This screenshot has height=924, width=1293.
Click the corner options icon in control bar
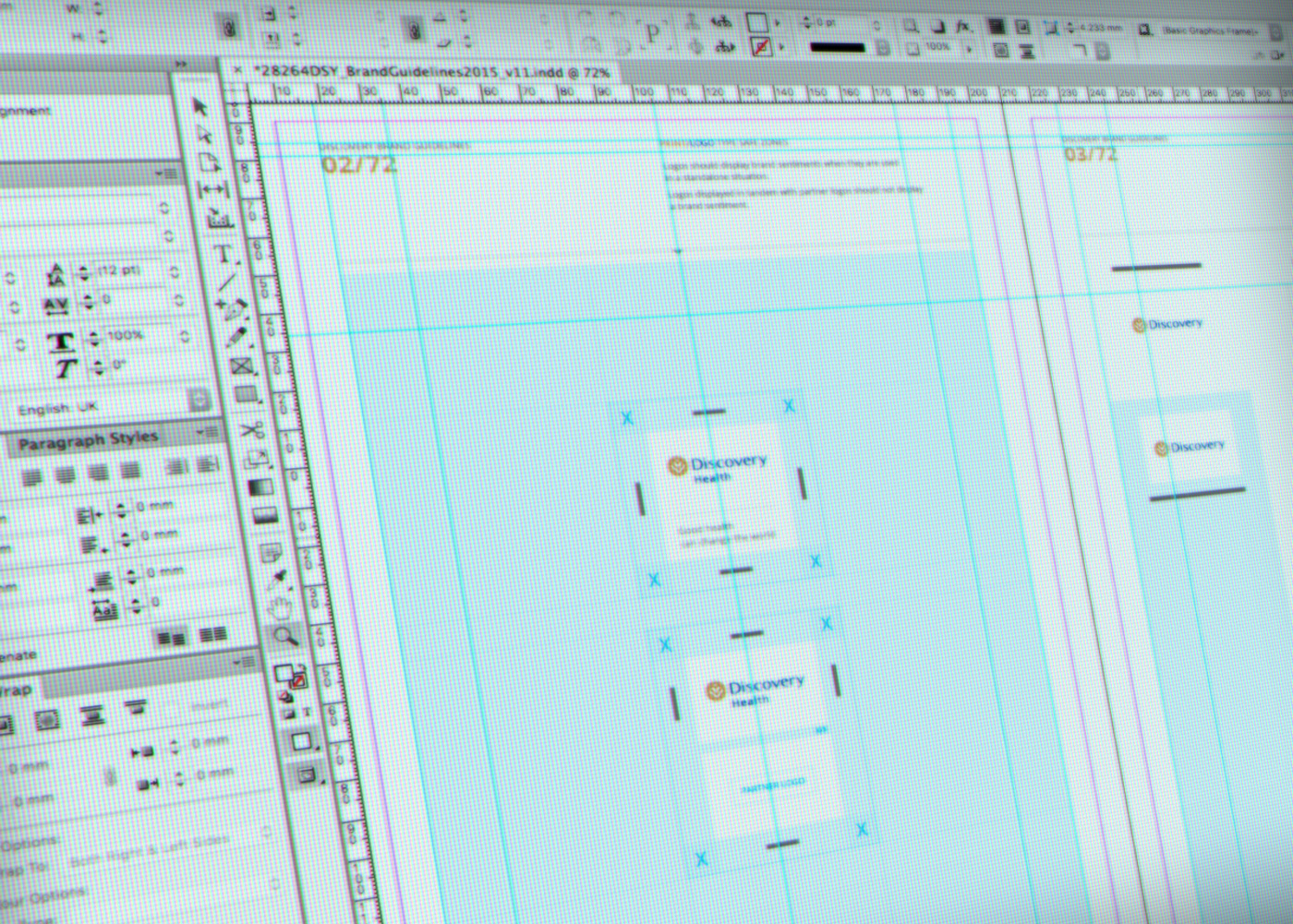pyautogui.click(x=1051, y=29)
